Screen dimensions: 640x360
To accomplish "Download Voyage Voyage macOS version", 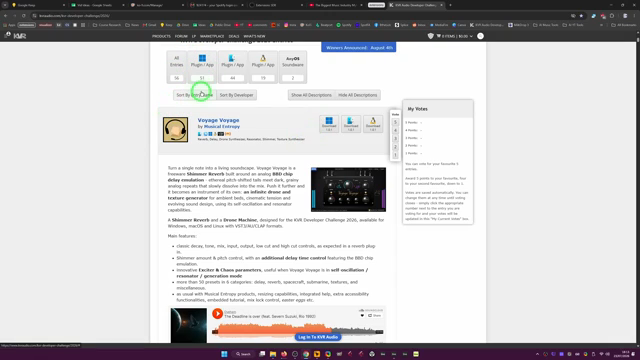I will coord(351,124).
